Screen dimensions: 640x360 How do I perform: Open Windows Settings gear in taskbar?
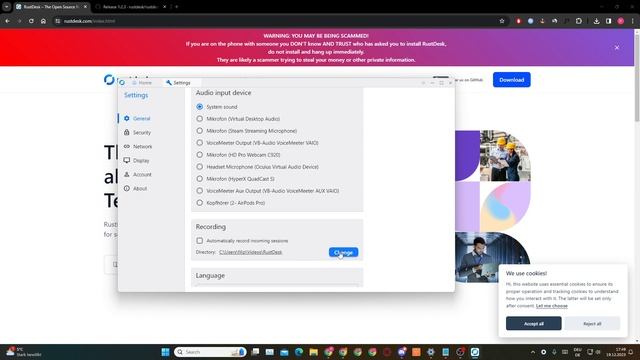click(431, 352)
